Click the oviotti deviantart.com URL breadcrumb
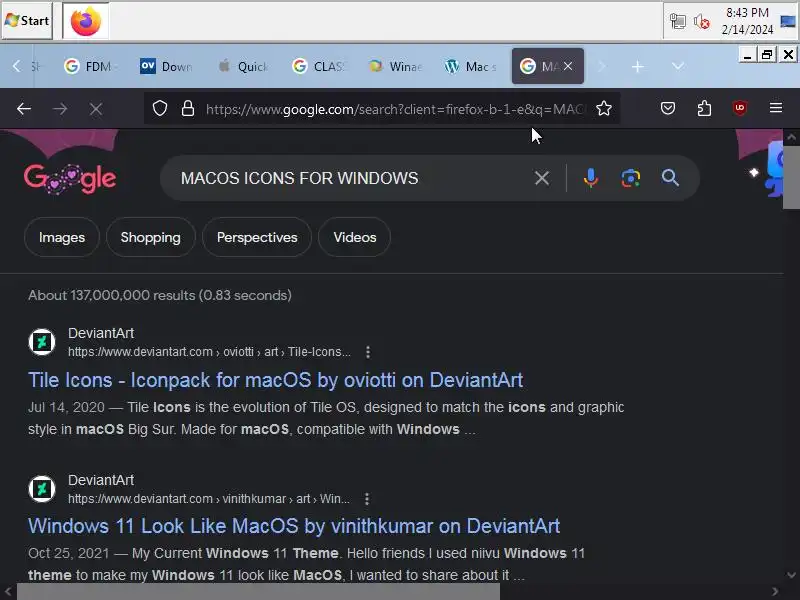 [209, 352]
